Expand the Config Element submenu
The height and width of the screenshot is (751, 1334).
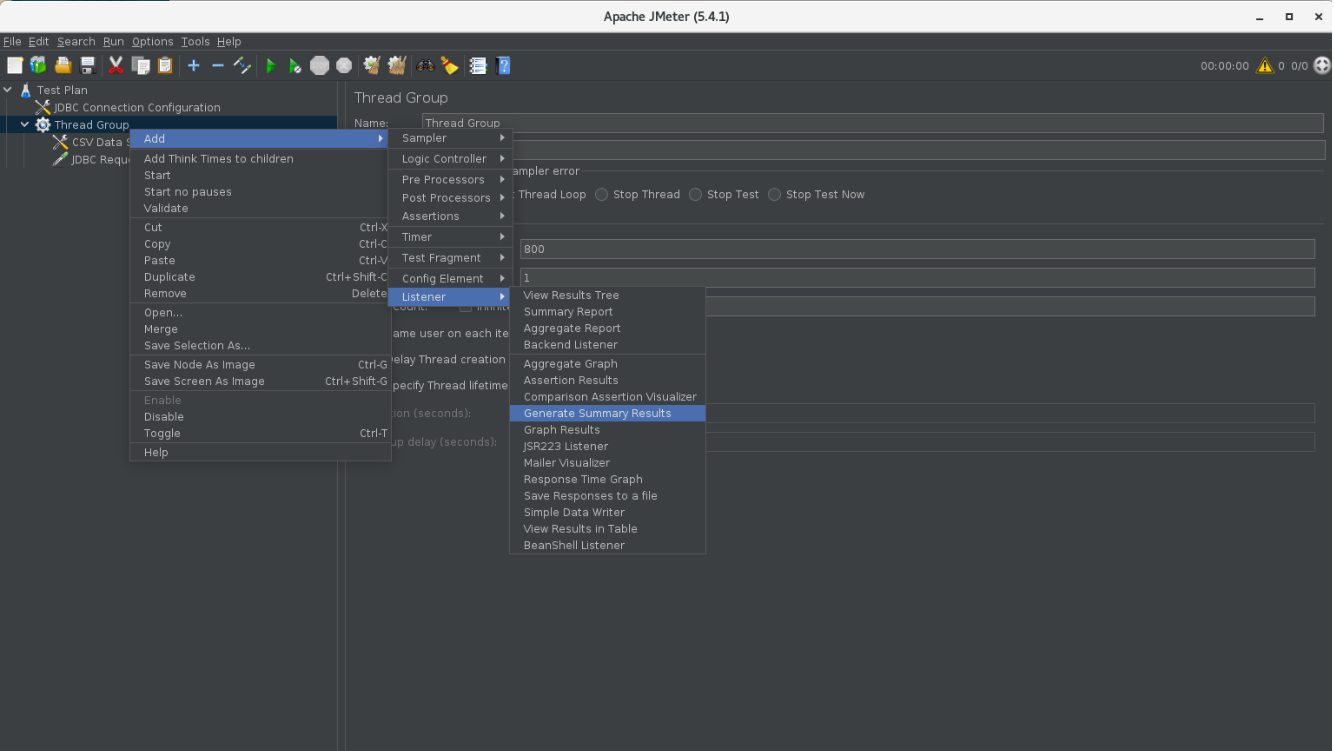450,279
